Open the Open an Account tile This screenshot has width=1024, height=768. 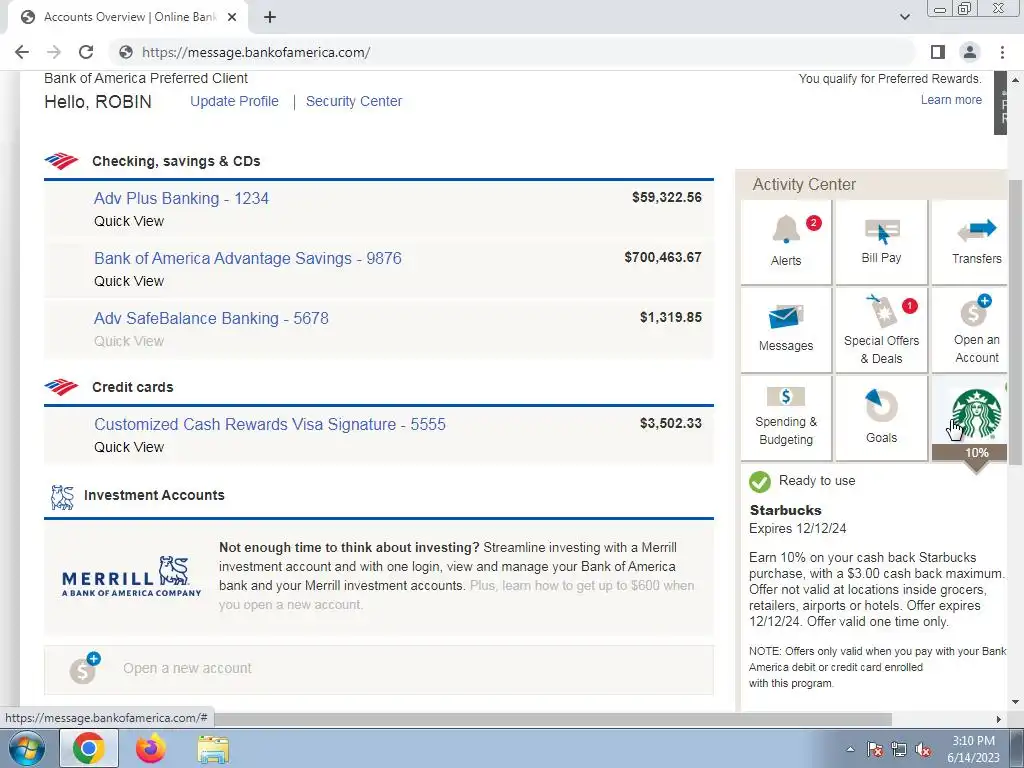click(969, 330)
